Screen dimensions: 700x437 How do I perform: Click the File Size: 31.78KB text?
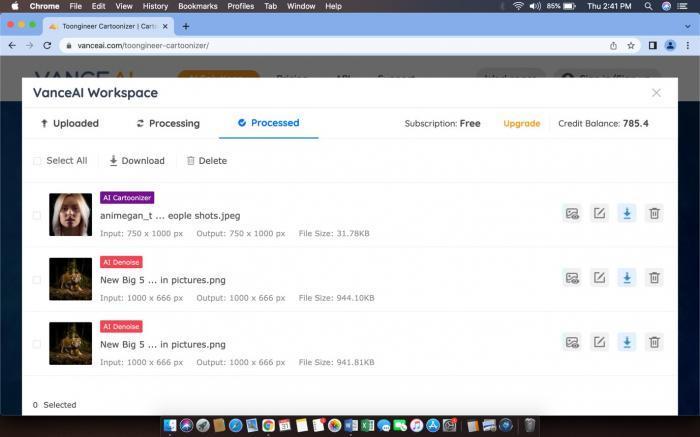(x=334, y=233)
